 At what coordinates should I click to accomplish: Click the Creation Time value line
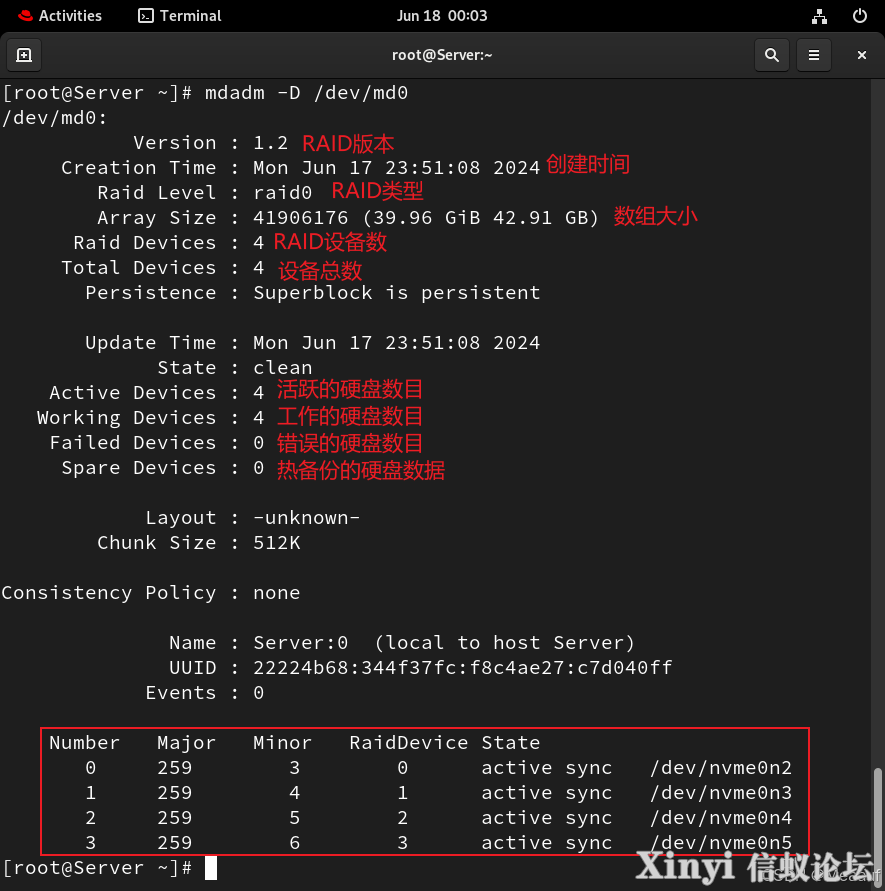[x=396, y=168]
